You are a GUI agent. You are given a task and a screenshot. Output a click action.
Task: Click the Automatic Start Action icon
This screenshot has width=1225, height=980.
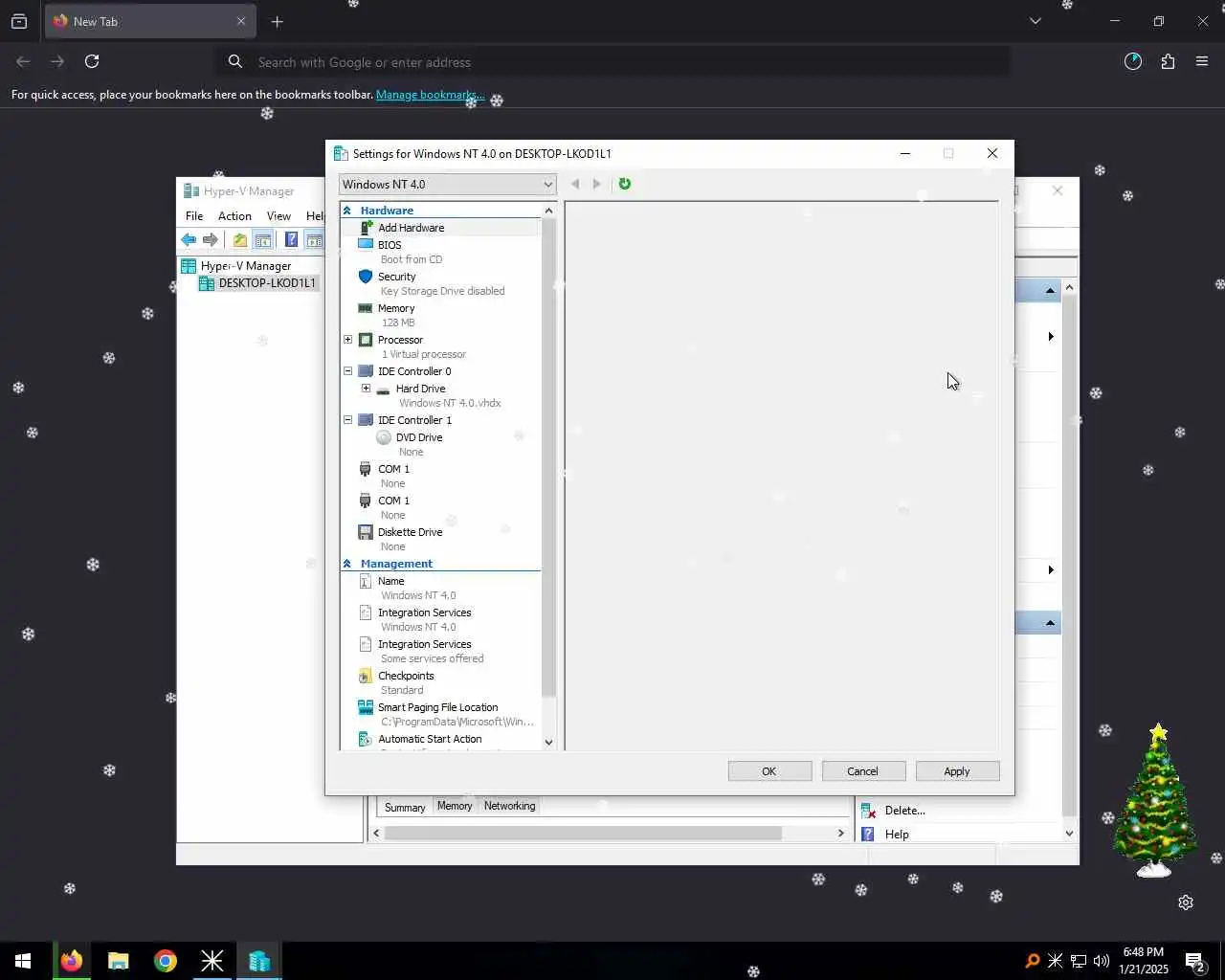(x=366, y=739)
